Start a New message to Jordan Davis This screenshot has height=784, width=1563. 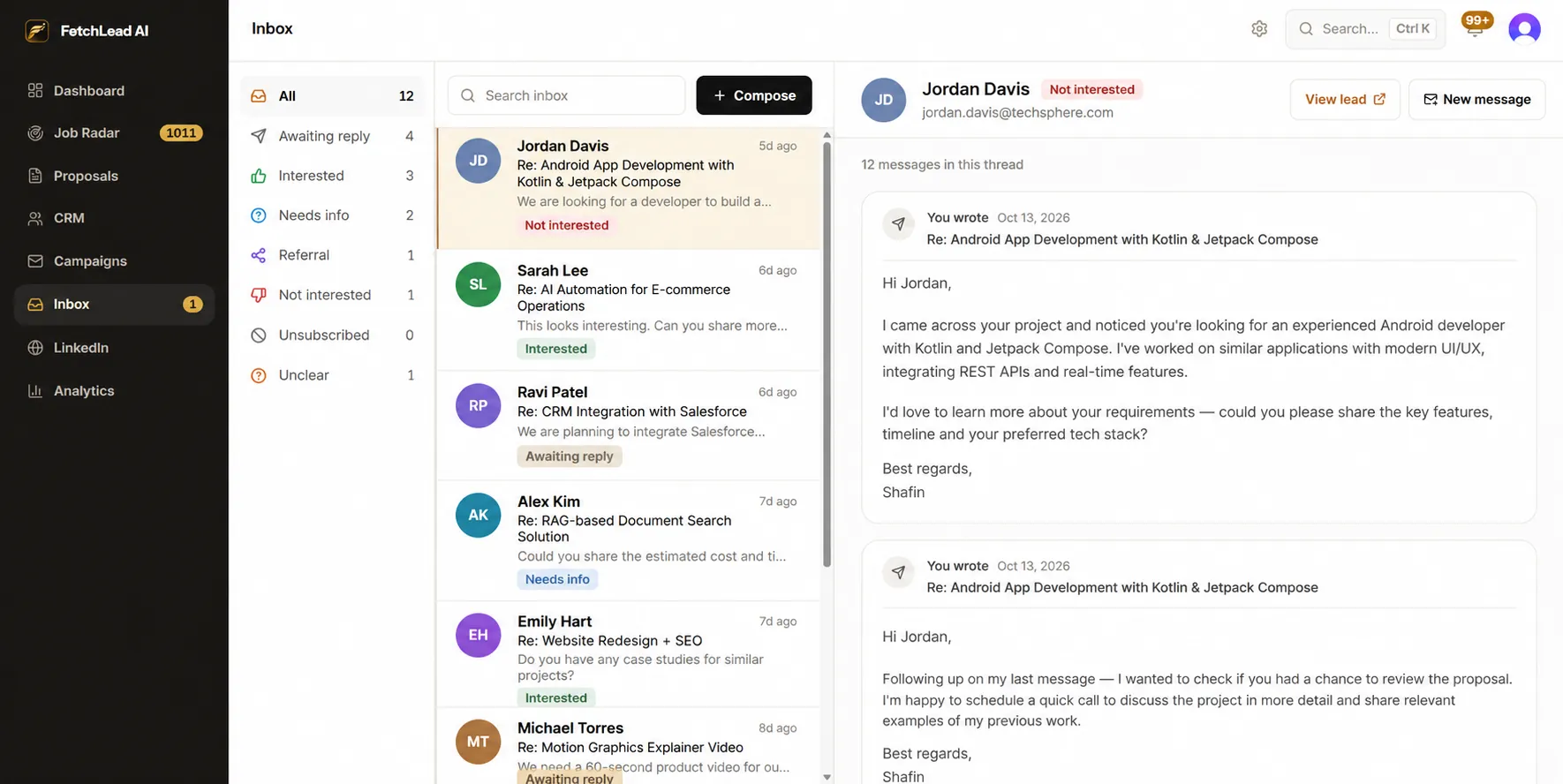coord(1476,100)
